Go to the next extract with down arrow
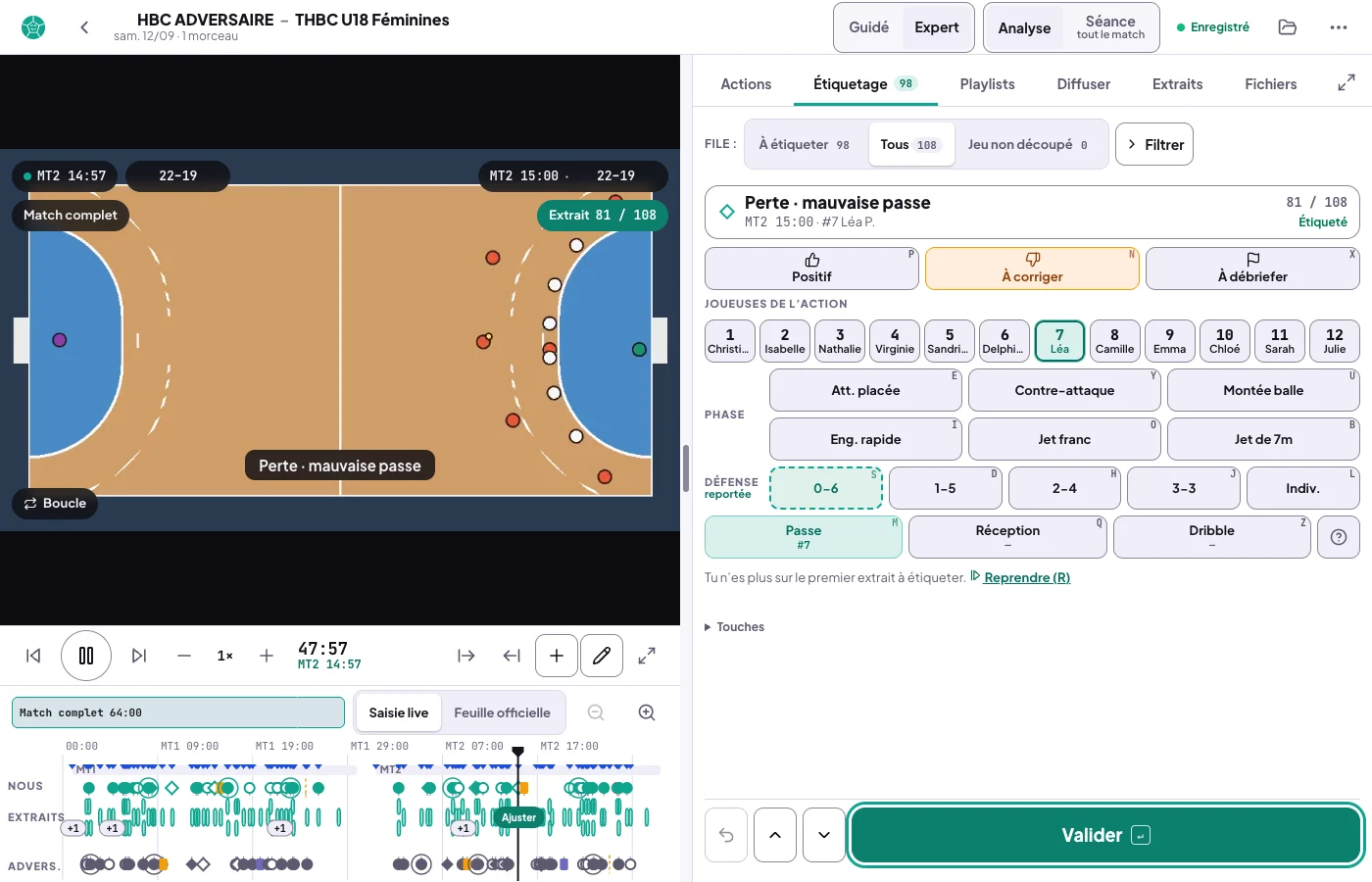 (x=824, y=835)
